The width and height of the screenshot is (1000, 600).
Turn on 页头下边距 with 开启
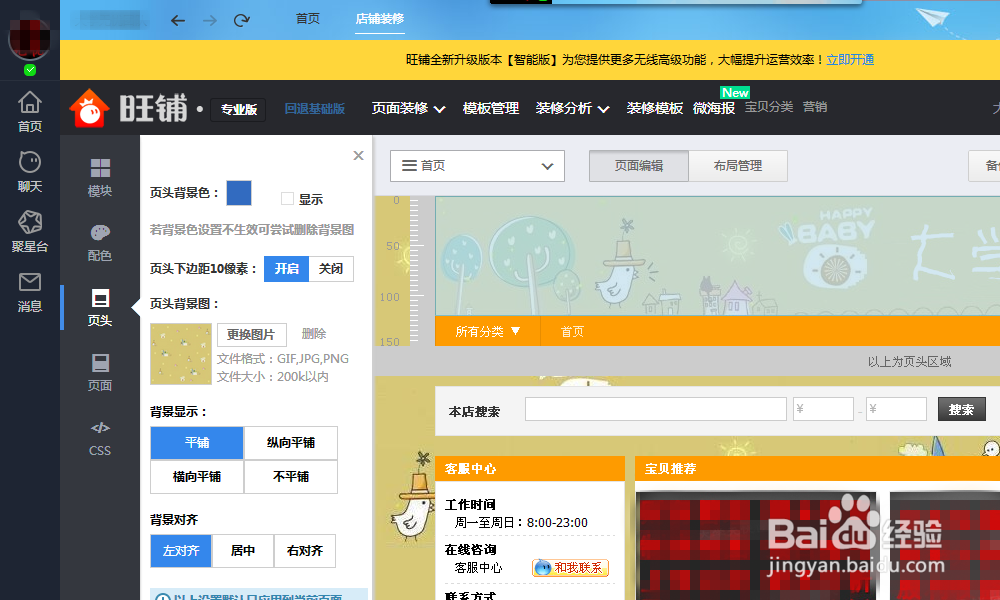tap(286, 269)
